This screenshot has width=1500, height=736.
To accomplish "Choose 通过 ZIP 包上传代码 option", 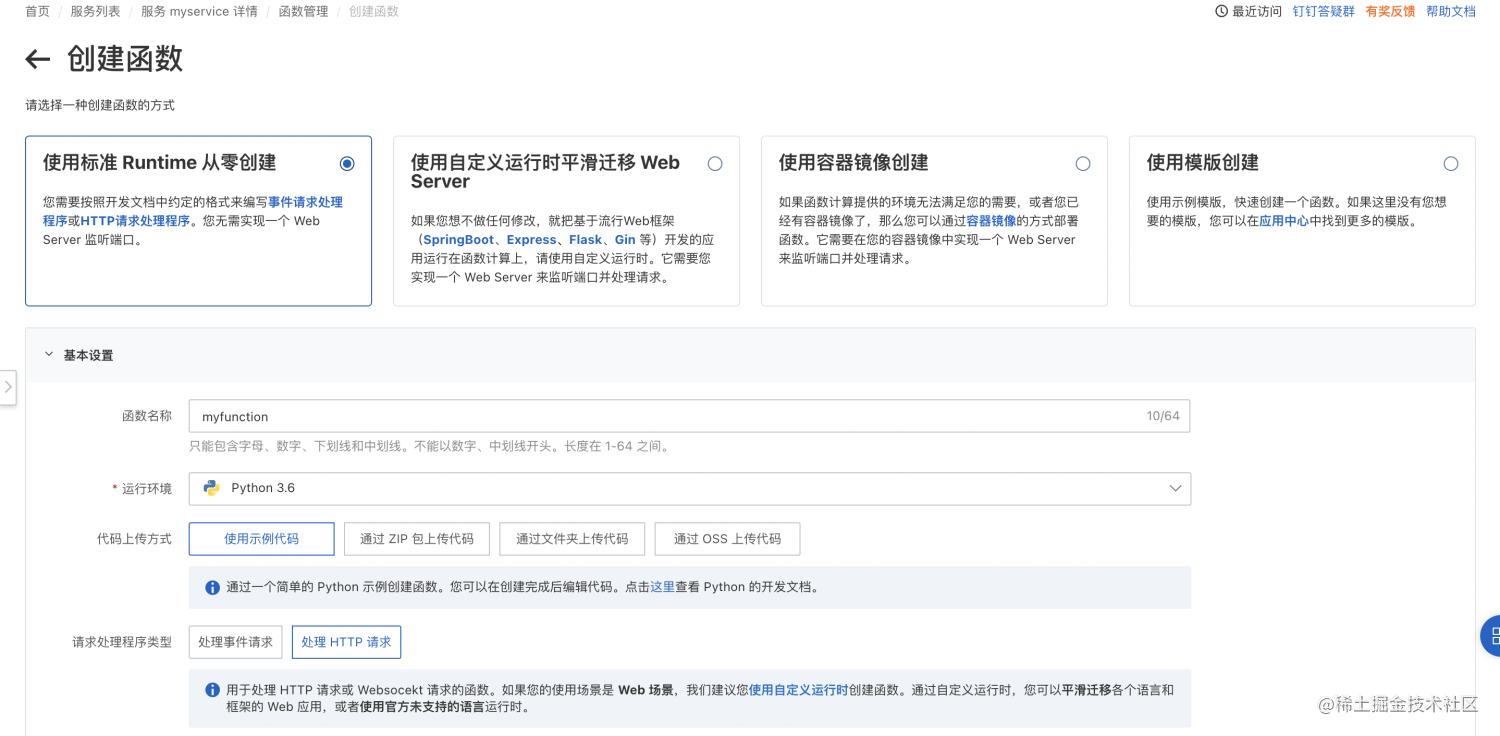I will pos(416,538).
